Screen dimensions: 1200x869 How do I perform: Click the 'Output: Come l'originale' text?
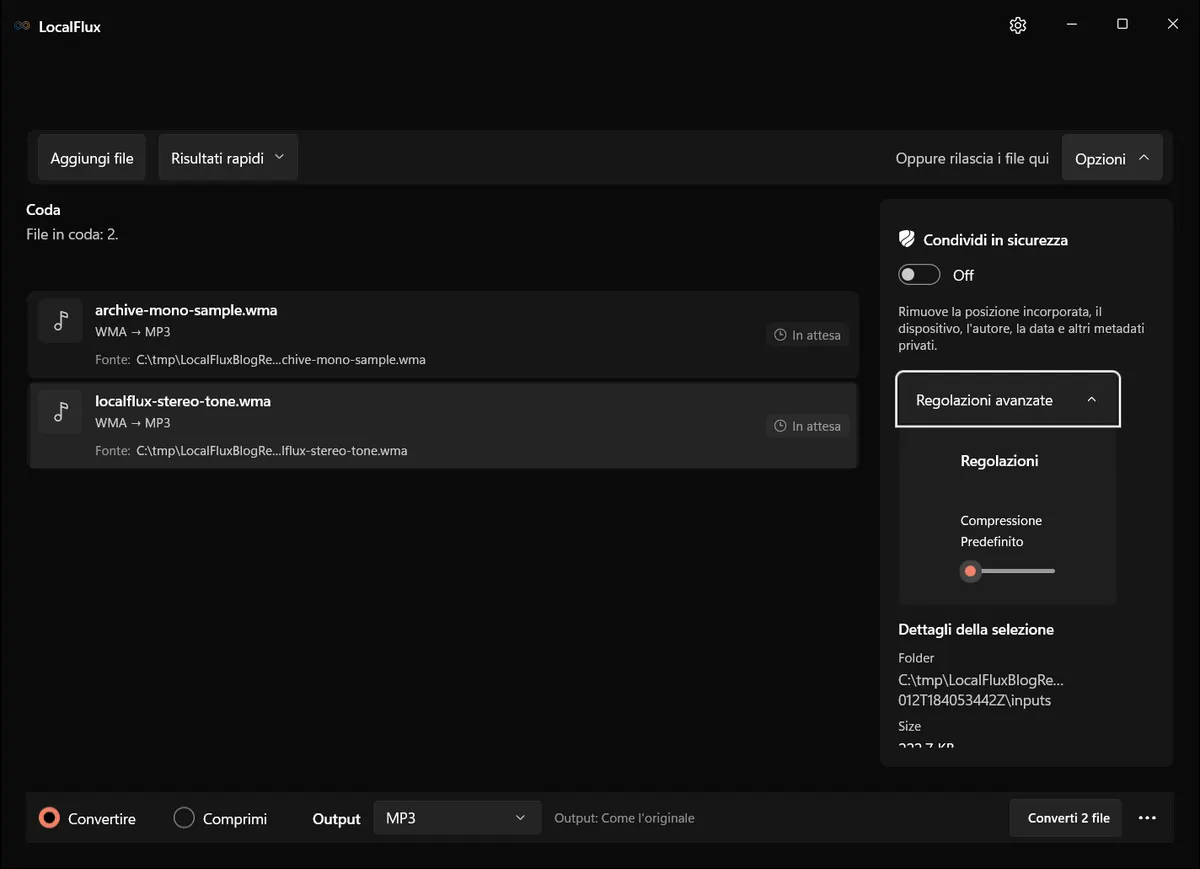tap(624, 818)
